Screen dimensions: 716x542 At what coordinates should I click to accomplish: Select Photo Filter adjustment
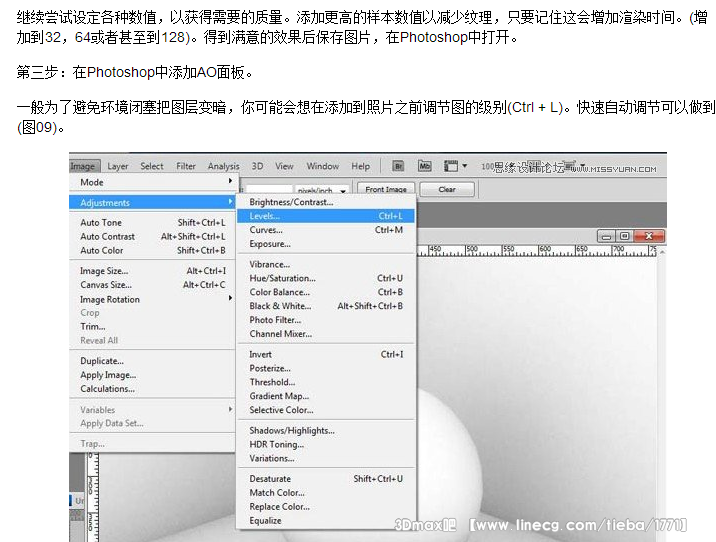(x=326, y=320)
